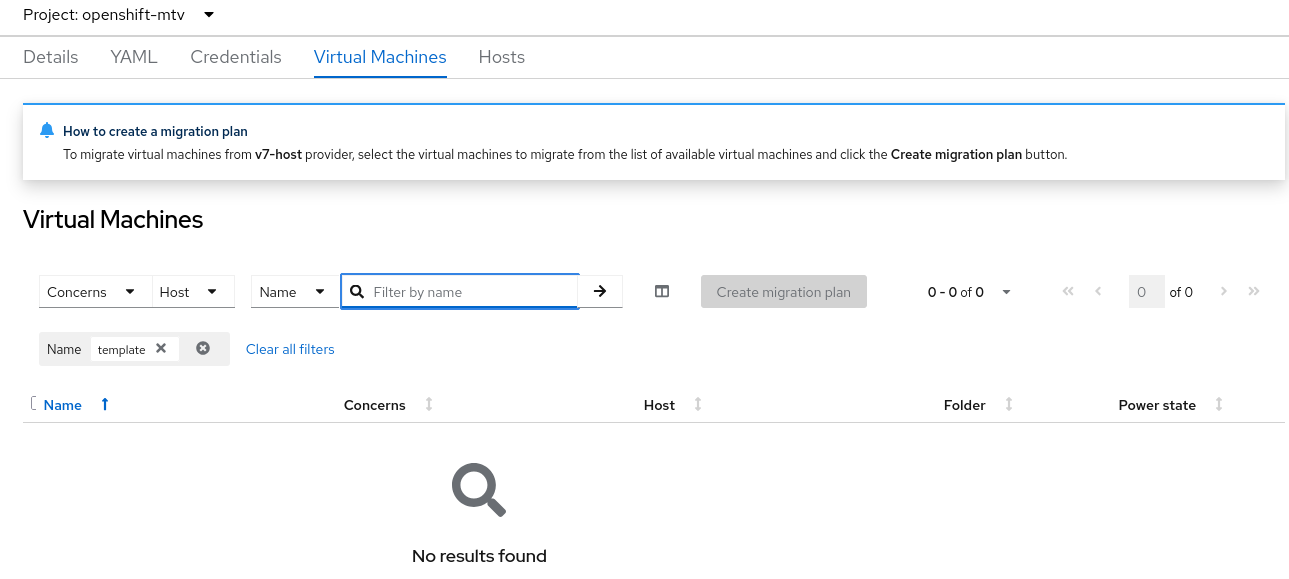Toggle select-all checkbox in table header

(x=33, y=404)
